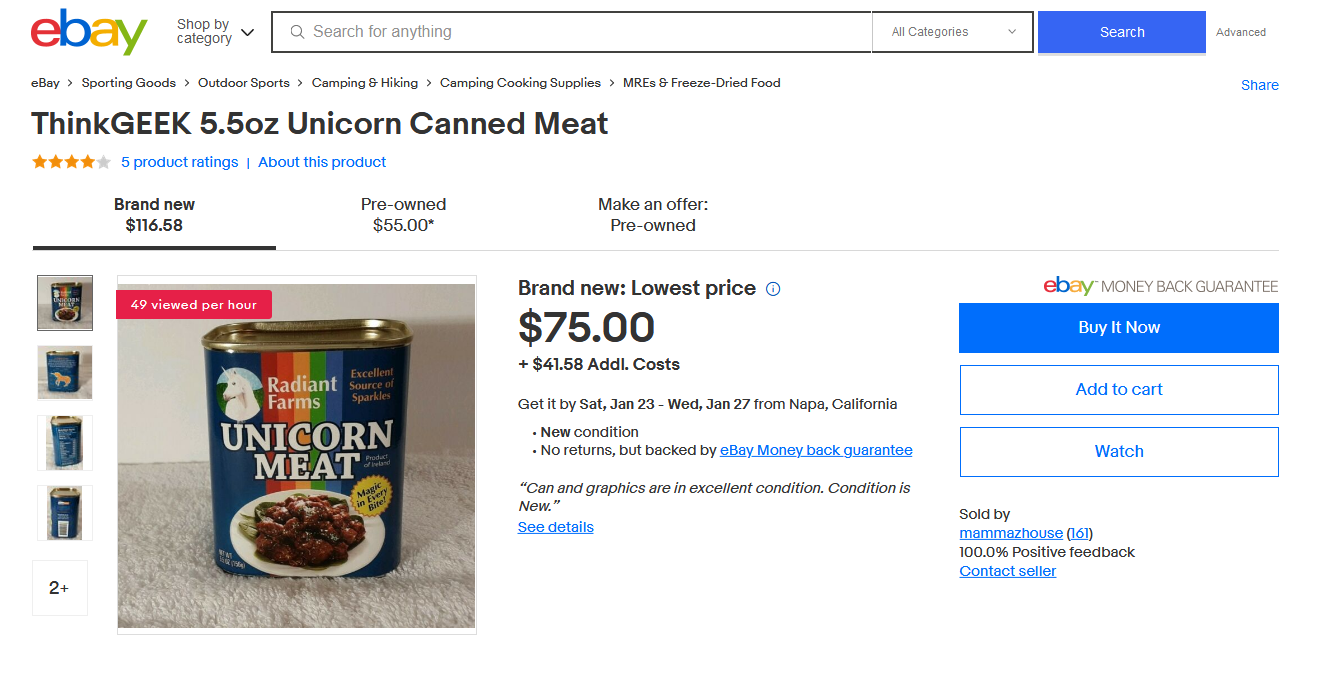Open the Shop by category dropdown
The width and height of the screenshot is (1321, 691).
click(215, 32)
